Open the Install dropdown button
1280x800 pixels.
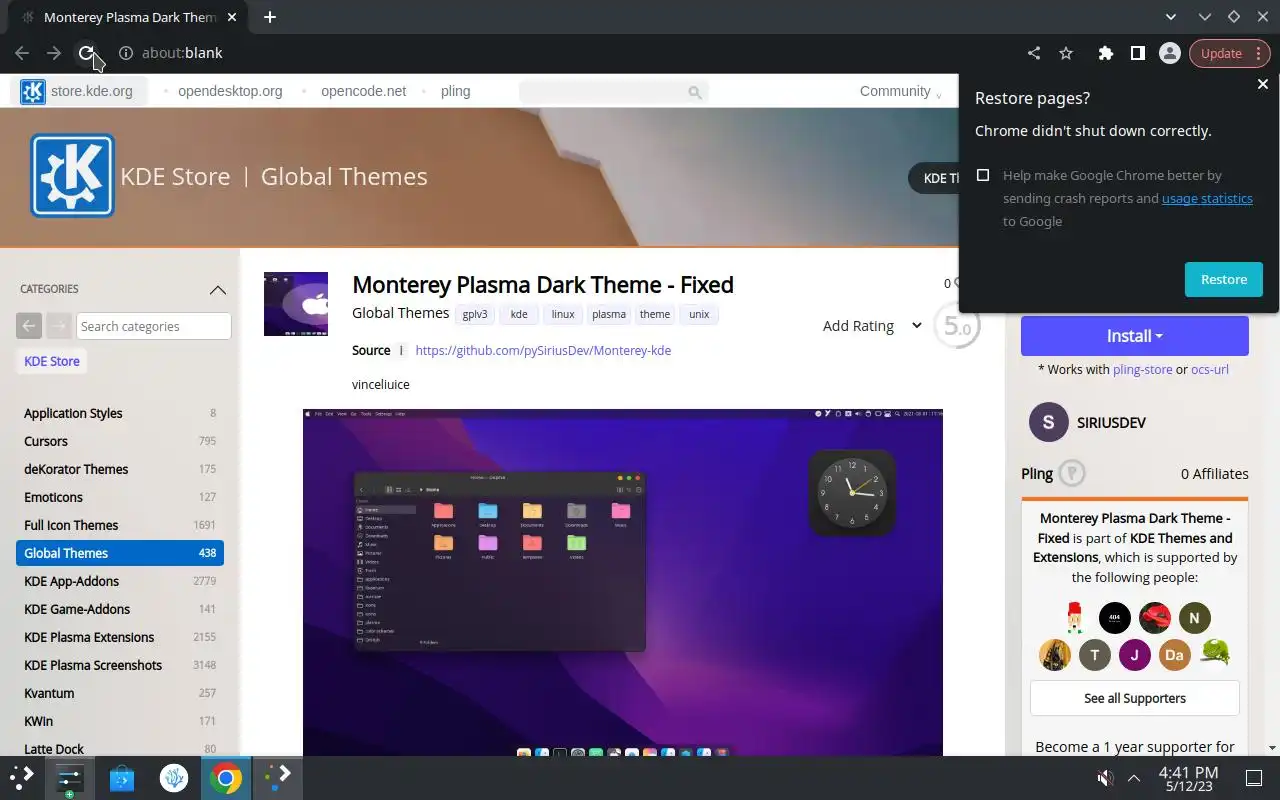tap(1135, 336)
